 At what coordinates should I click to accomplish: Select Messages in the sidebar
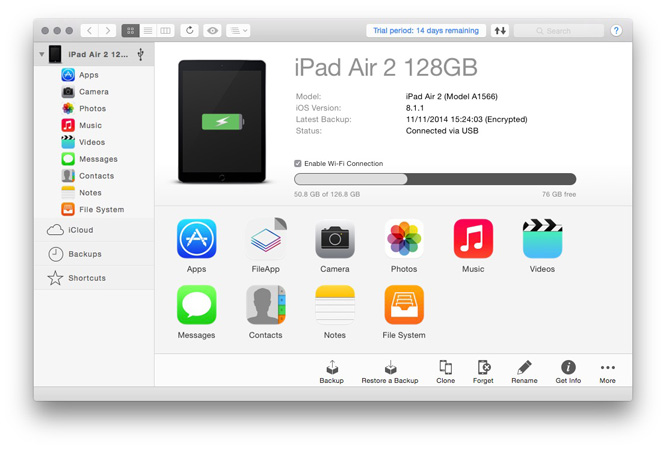(x=98, y=159)
